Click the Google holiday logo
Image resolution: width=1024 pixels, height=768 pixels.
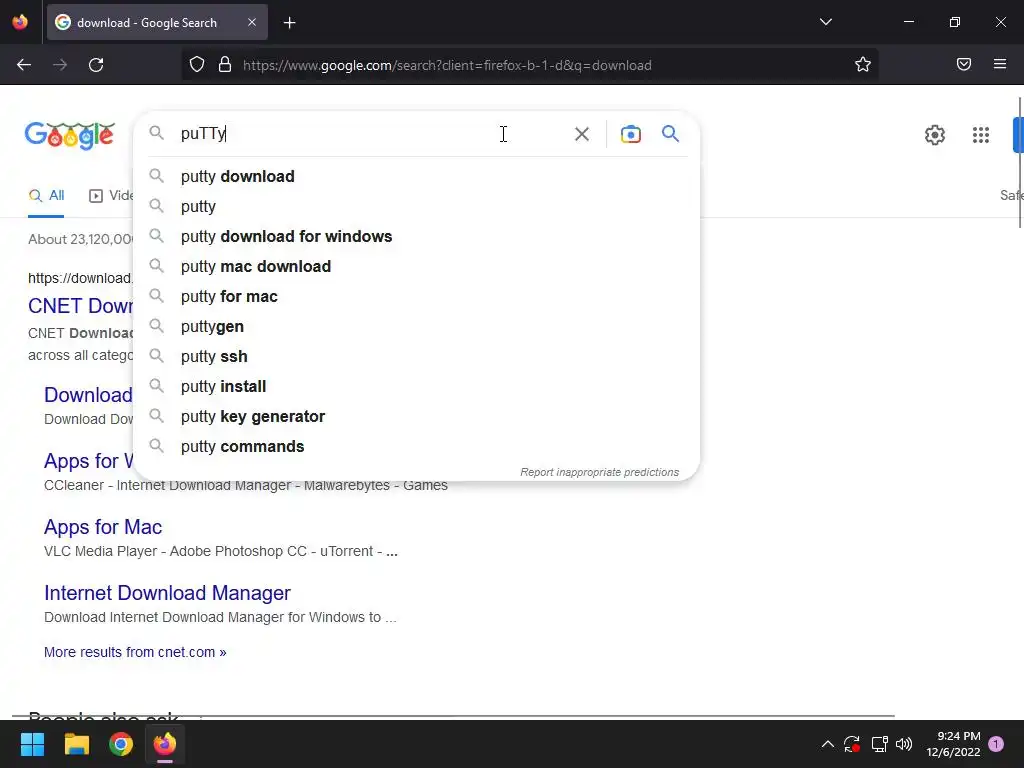[70, 136]
